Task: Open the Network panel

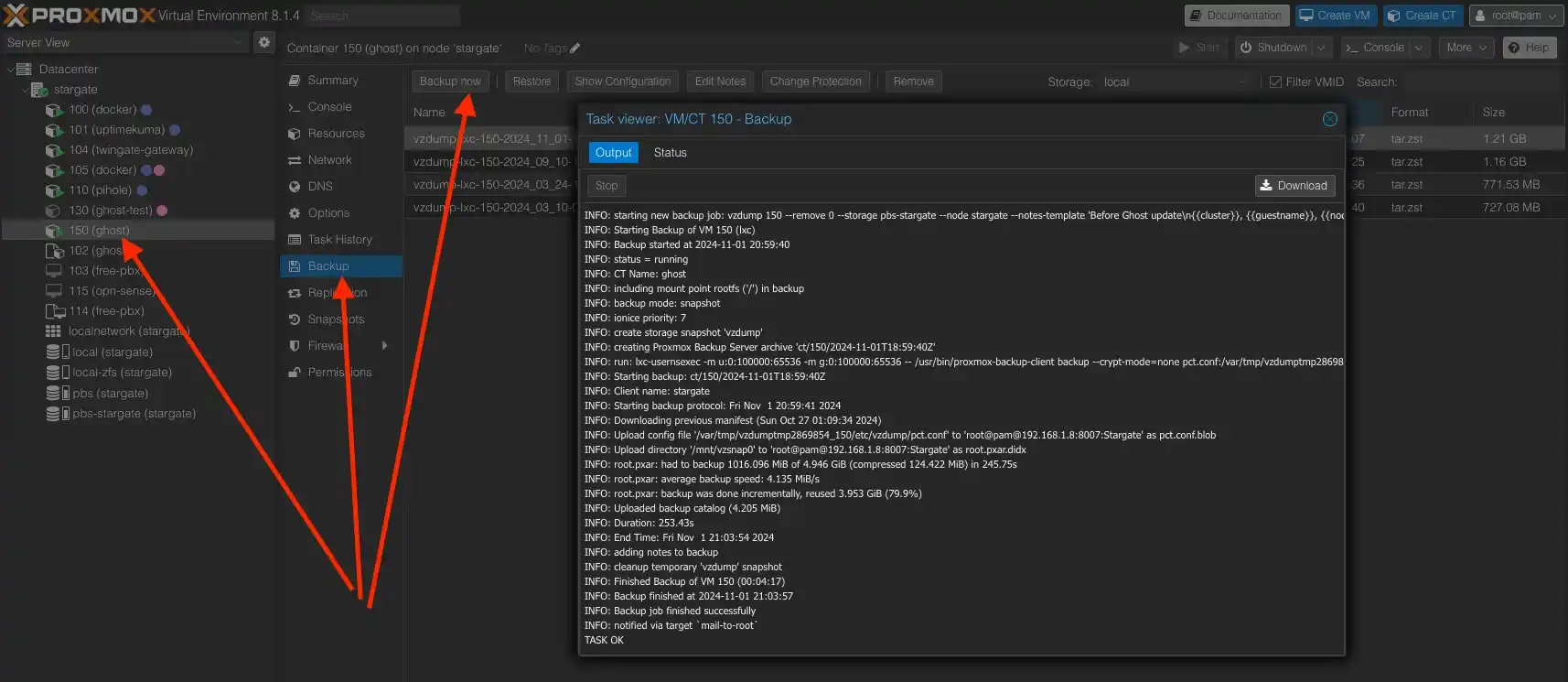Action: click(340, 160)
